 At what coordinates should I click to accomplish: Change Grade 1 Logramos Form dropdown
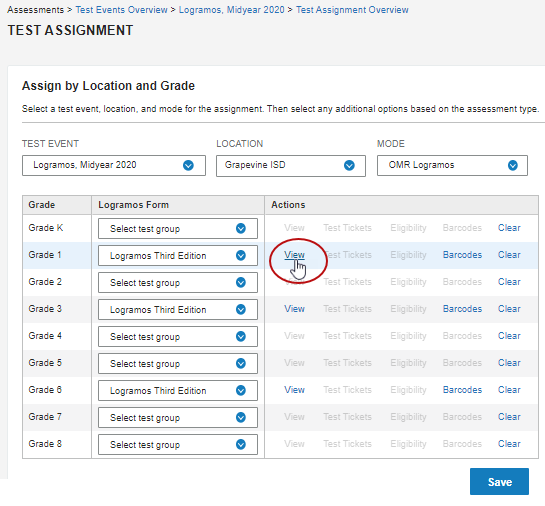178,255
